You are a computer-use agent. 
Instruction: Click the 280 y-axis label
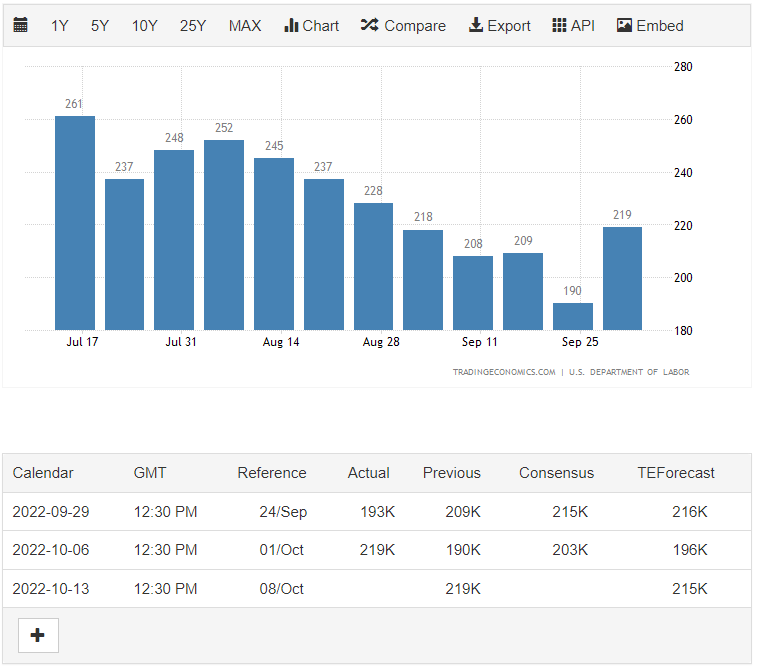(683, 67)
